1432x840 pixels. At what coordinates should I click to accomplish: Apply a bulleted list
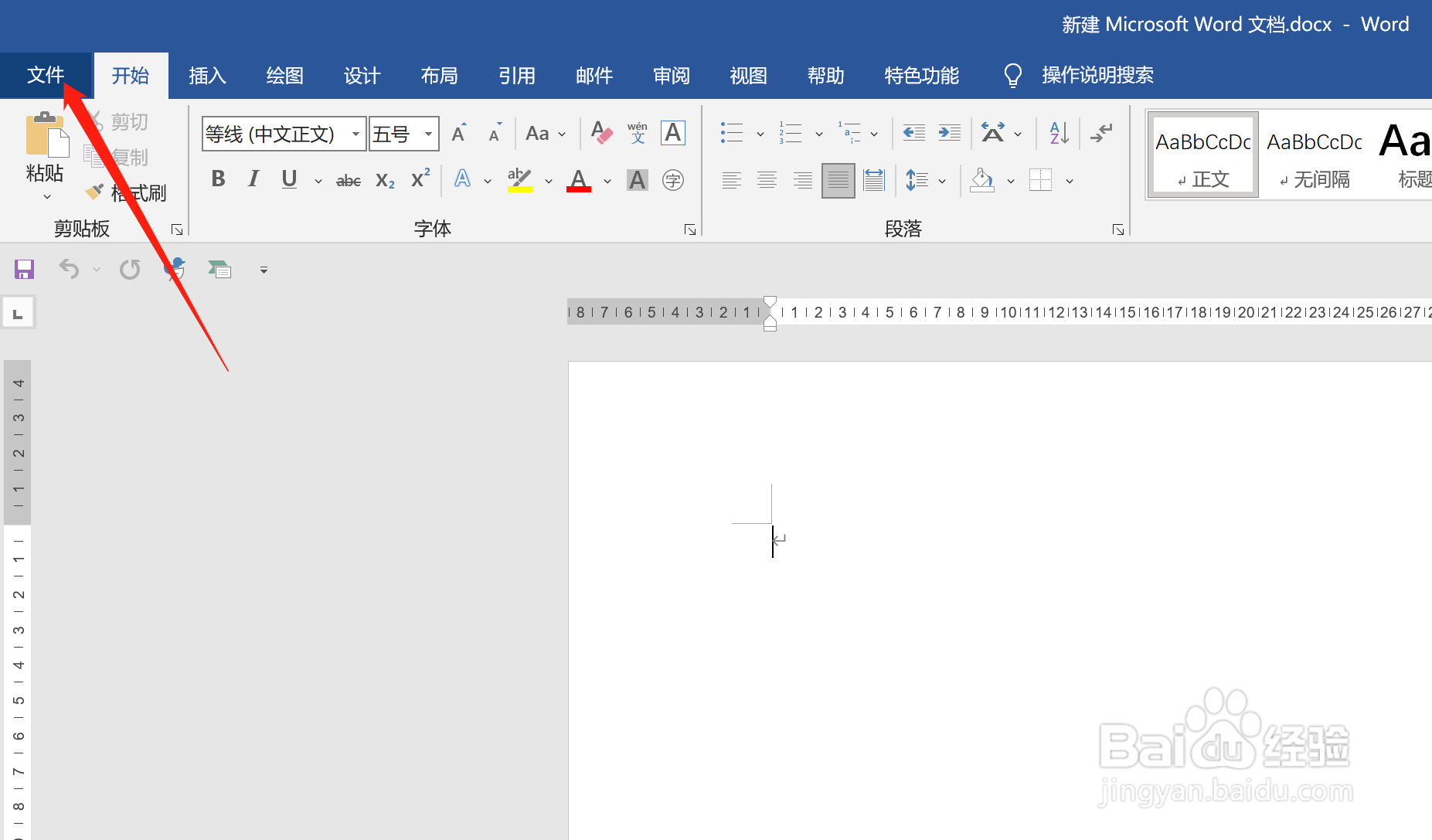click(732, 133)
